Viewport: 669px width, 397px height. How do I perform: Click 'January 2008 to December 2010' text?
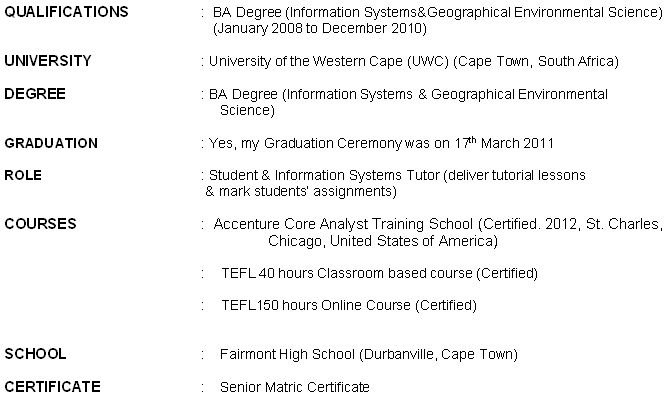tap(320, 29)
